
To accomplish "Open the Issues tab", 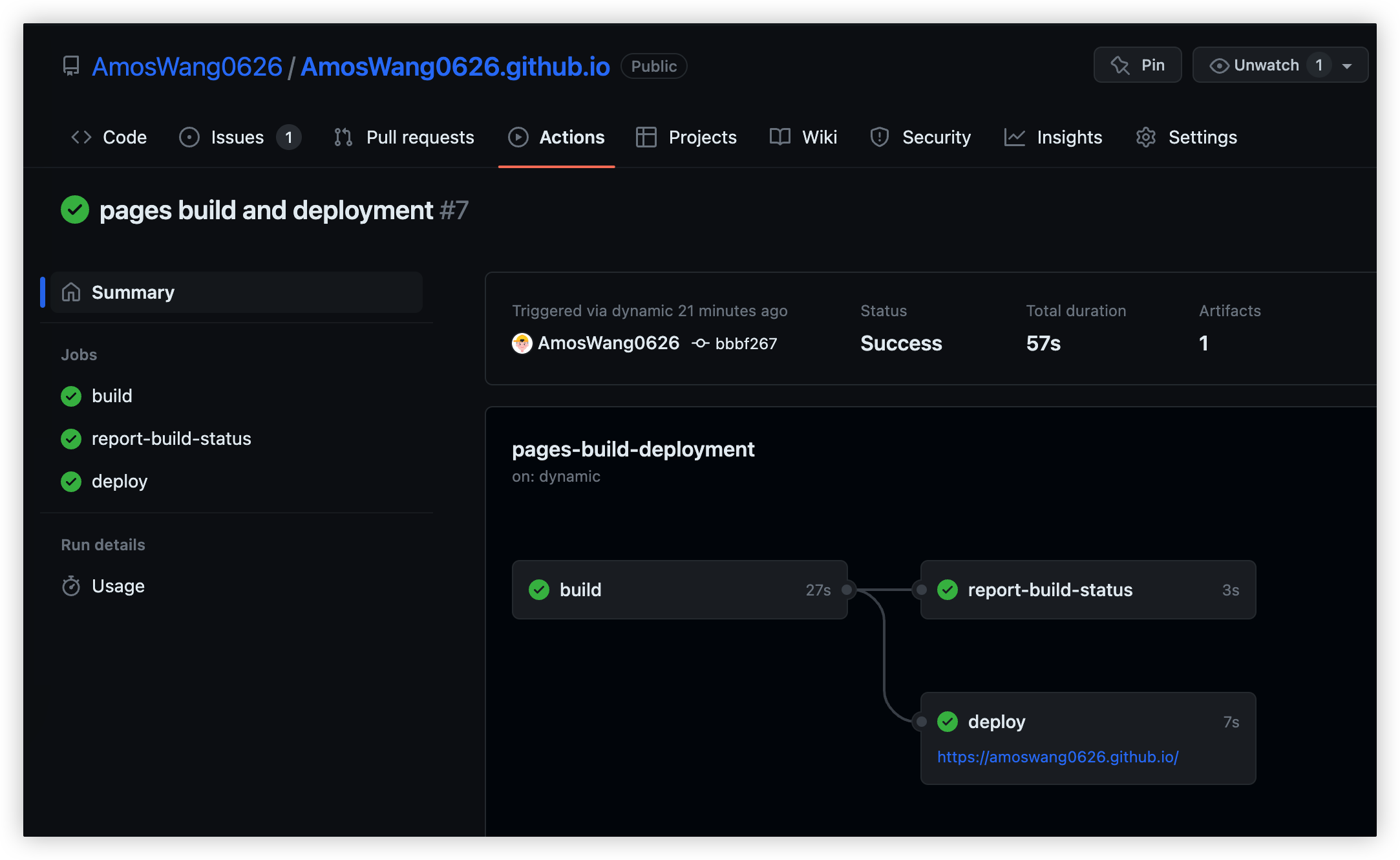I will [x=237, y=137].
